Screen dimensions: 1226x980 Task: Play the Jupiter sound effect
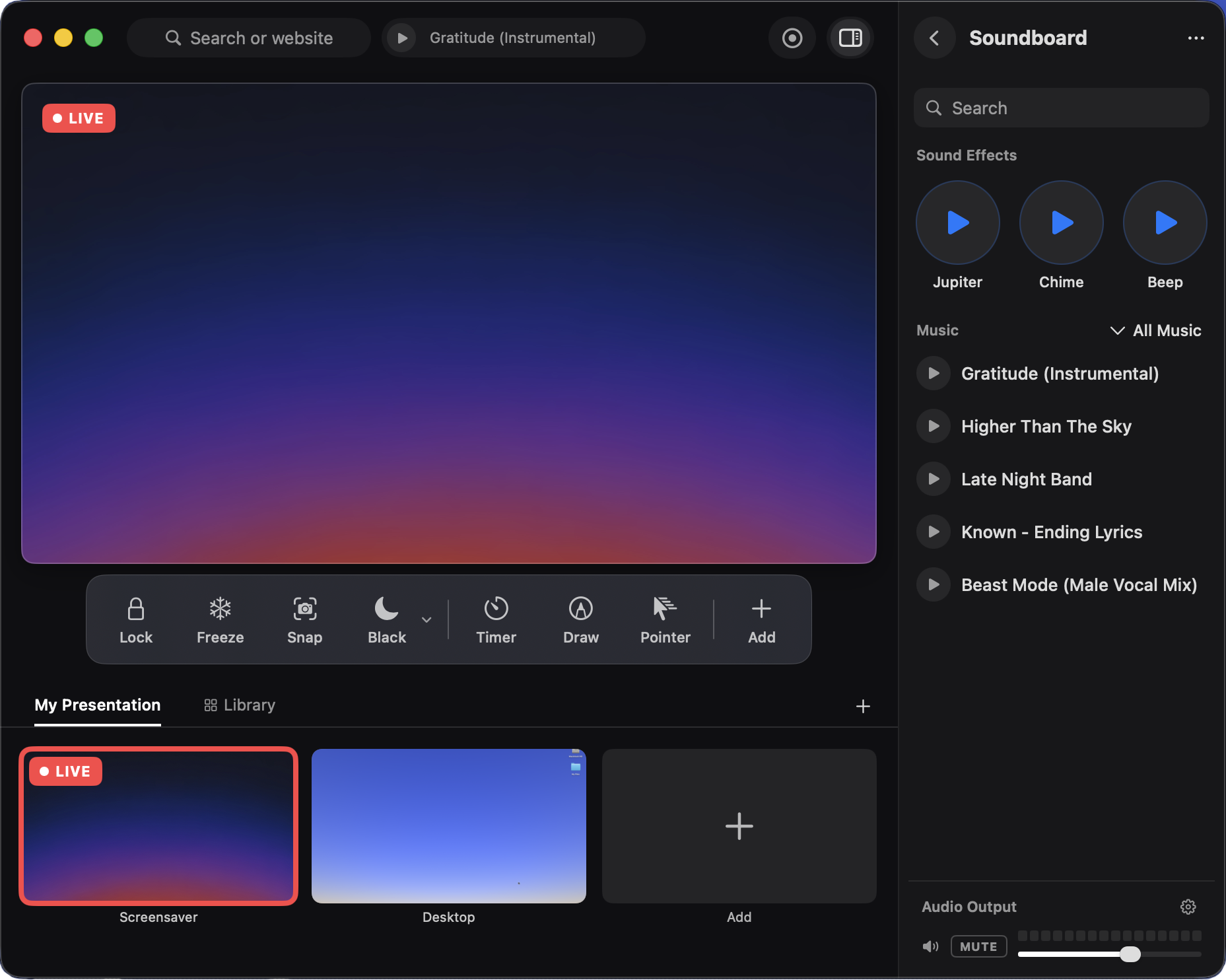[958, 223]
